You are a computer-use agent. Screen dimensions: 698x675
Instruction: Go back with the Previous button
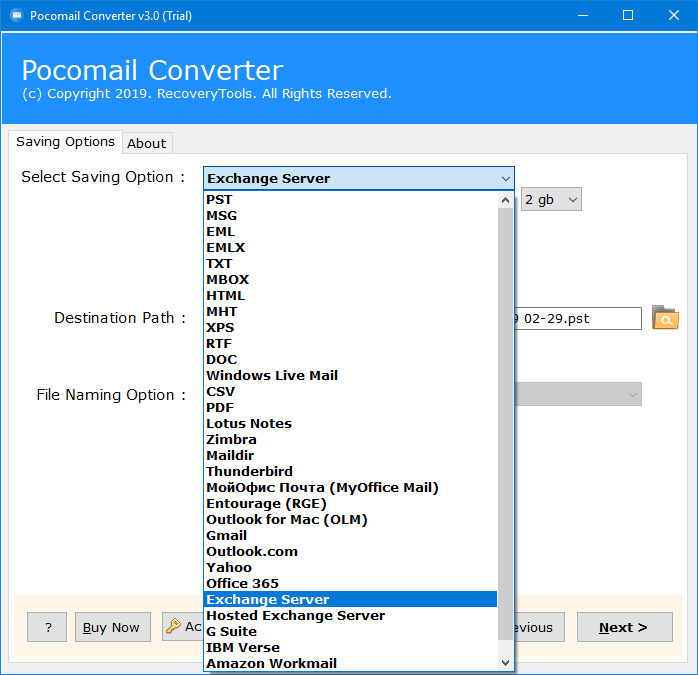pos(539,627)
